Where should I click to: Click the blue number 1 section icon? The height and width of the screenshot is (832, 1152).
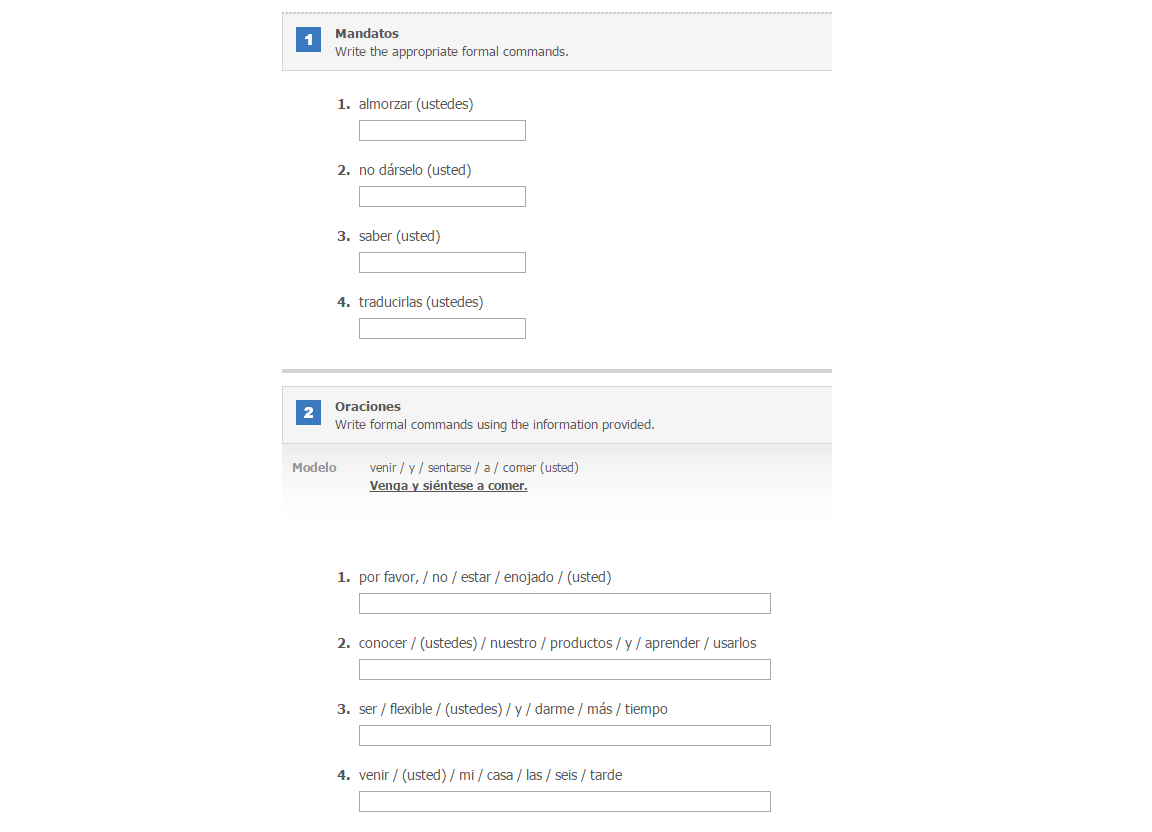pyautogui.click(x=308, y=40)
